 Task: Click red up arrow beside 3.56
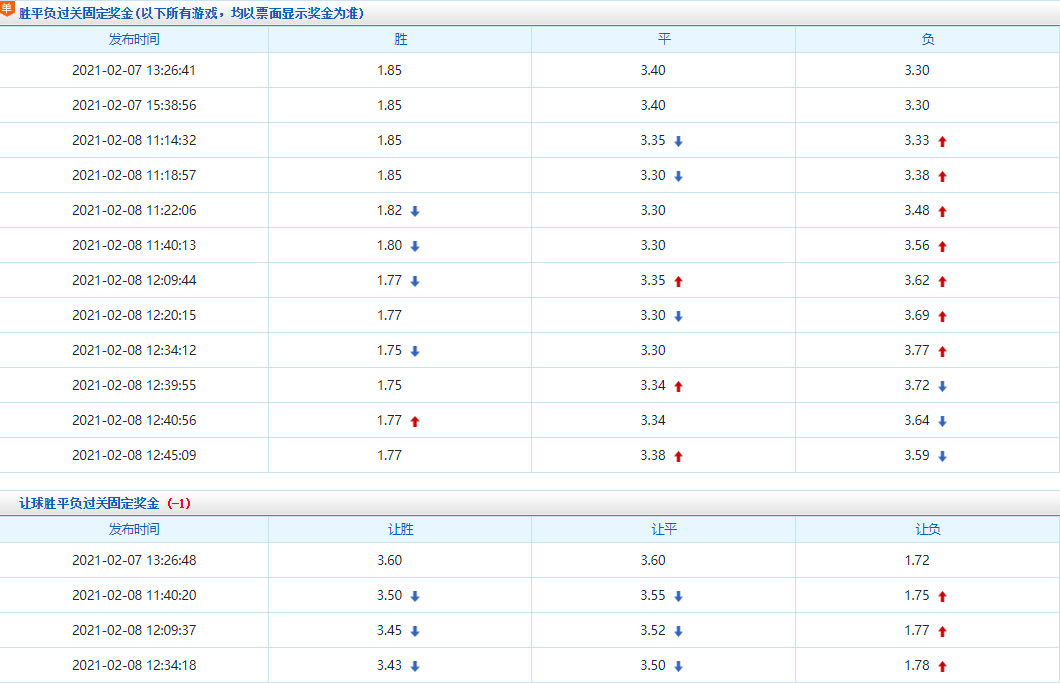(942, 247)
